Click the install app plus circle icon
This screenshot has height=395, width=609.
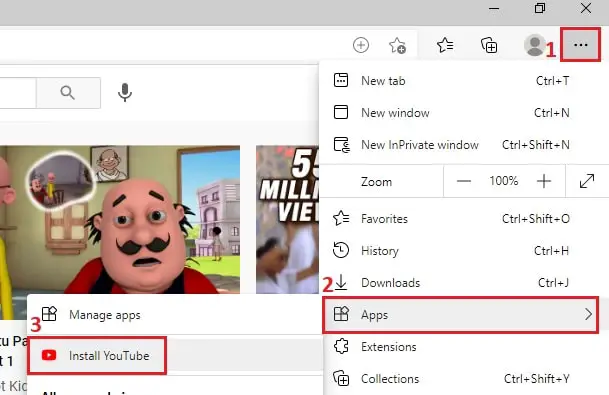tap(361, 45)
